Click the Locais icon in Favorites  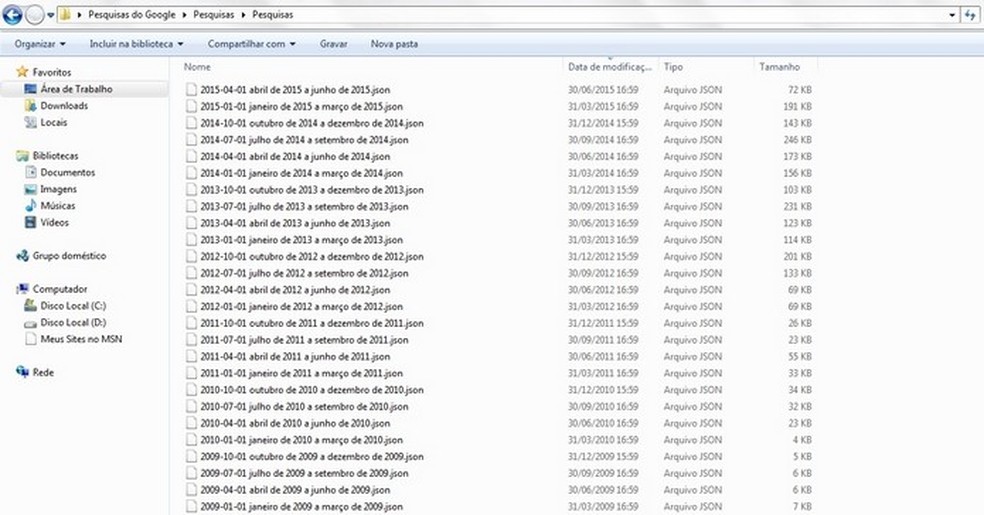pos(30,122)
